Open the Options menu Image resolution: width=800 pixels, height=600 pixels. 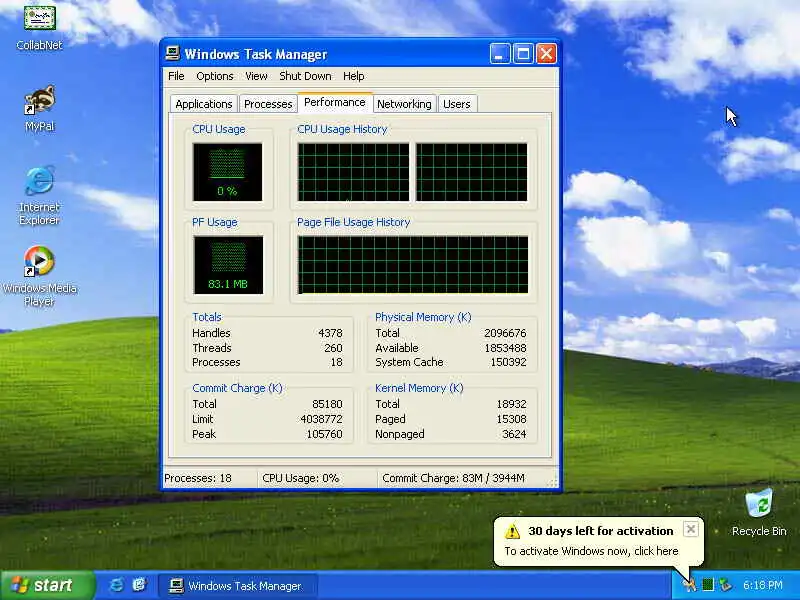[x=215, y=76]
